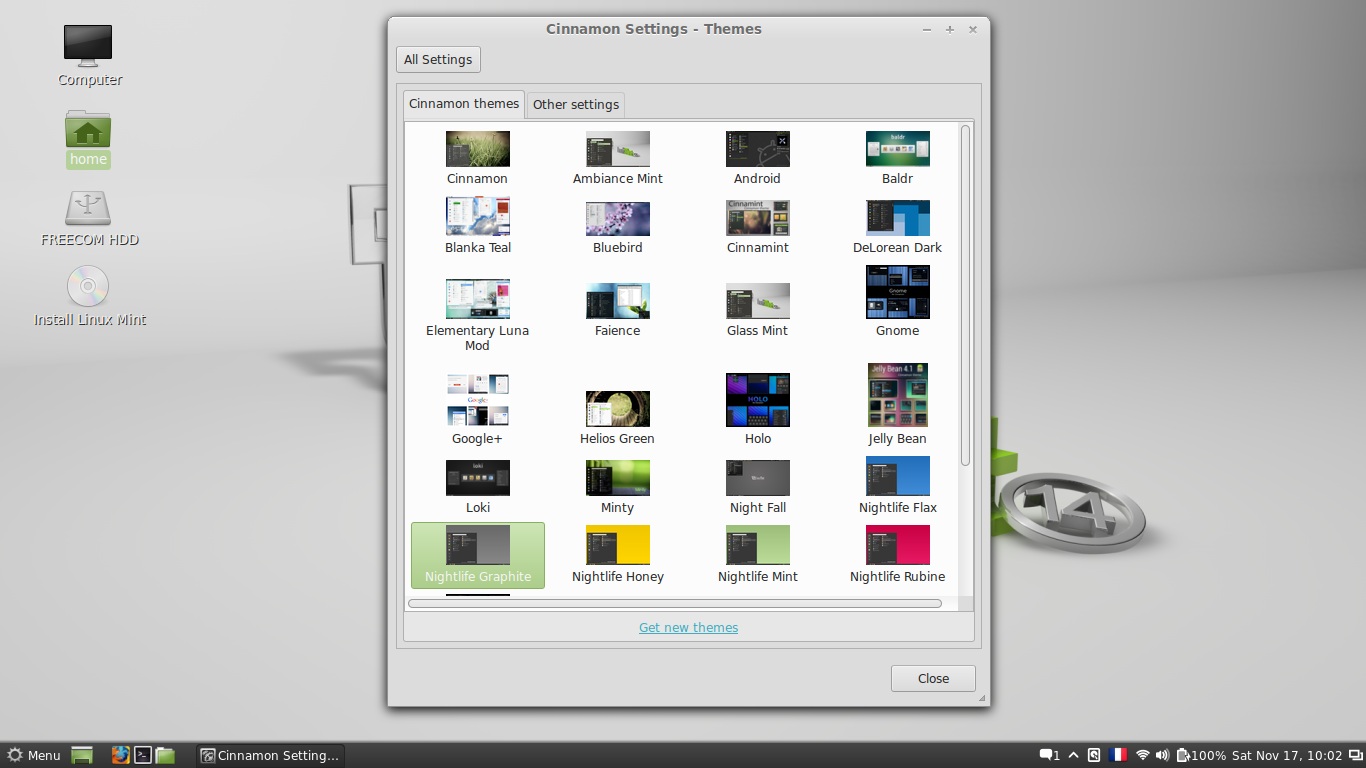Open the French flag keyboard layout
This screenshot has width=1366, height=768.
[1118, 755]
